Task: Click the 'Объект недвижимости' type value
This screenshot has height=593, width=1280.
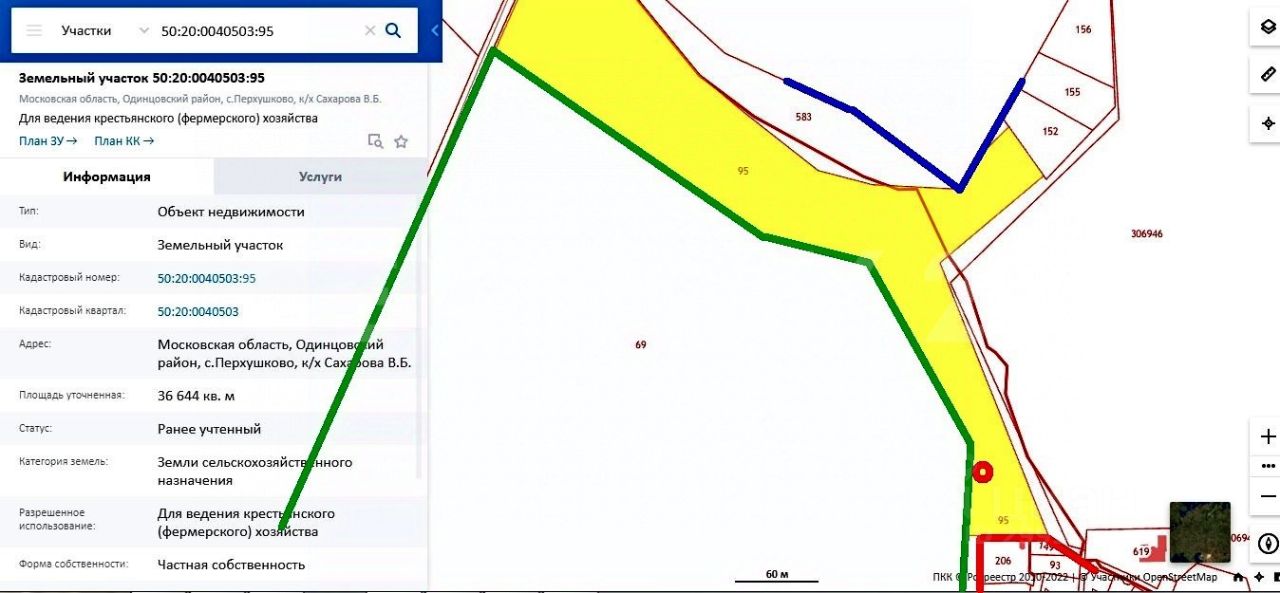Action: [x=231, y=212]
